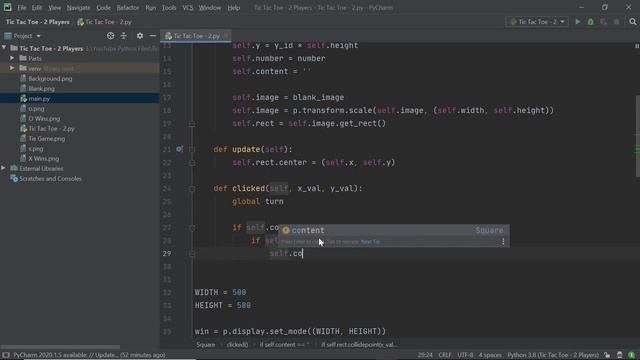The width and height of the screenshot is (640, 360).
Task: Expand the Parts folder
Action: point(12,58)
